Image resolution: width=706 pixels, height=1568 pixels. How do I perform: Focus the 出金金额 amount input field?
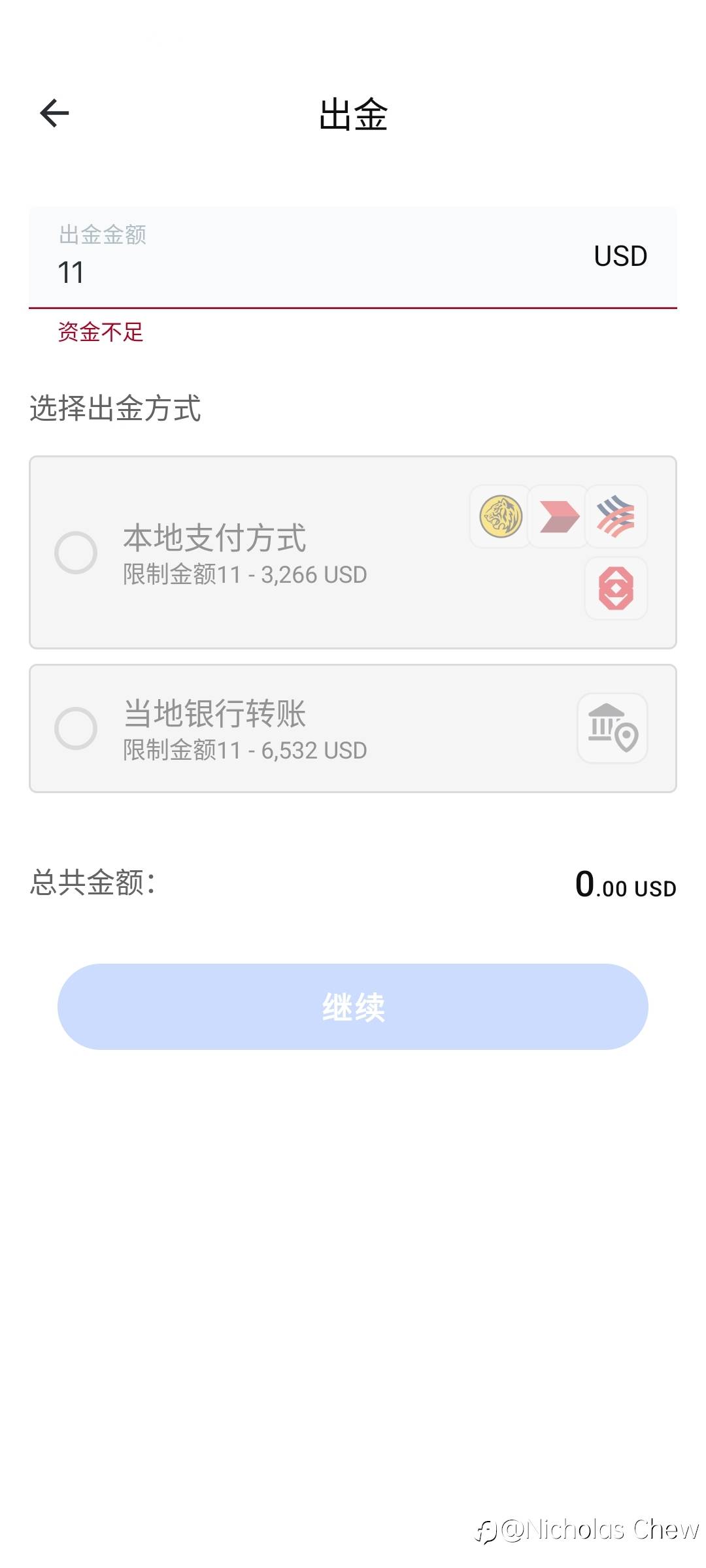tap(294, 271)
